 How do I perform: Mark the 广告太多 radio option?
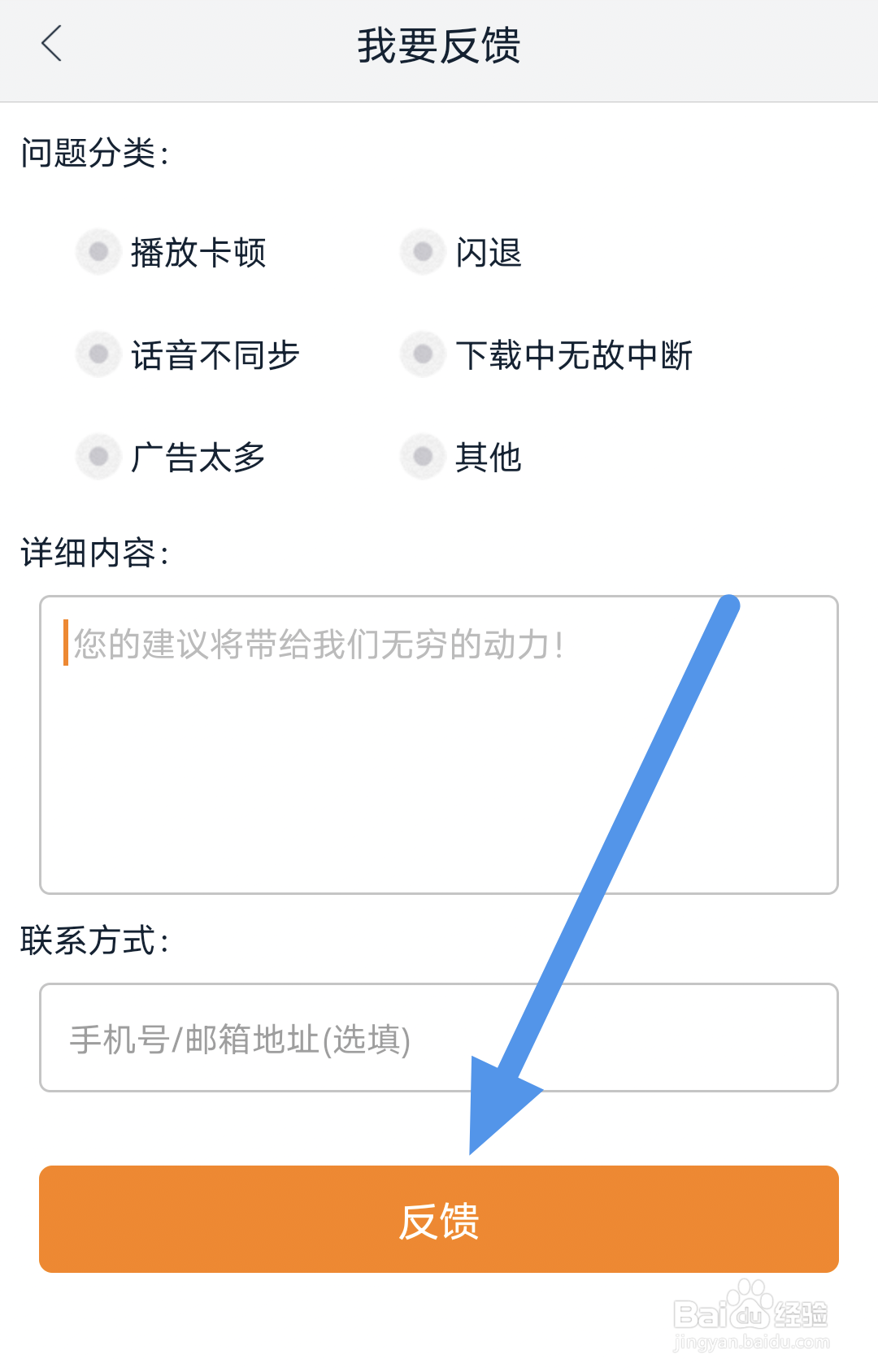click(98, 457)
